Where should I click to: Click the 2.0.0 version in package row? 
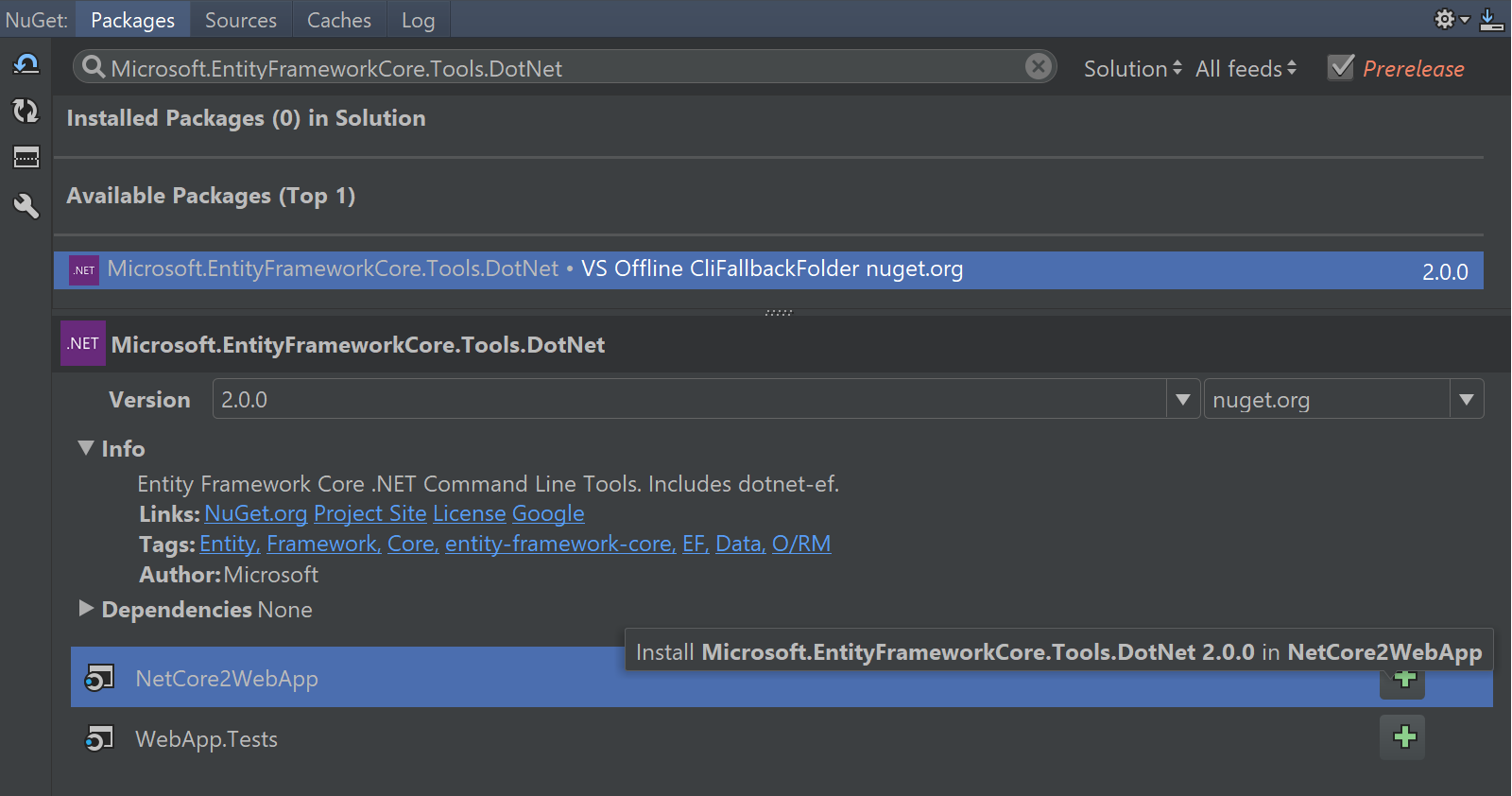[x=1445, y=272]
